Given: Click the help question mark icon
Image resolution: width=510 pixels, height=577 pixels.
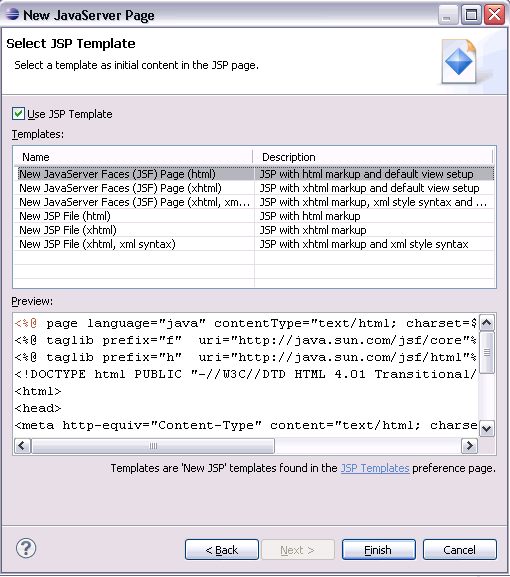Looking at the screenshot, I should pos(26,548).
